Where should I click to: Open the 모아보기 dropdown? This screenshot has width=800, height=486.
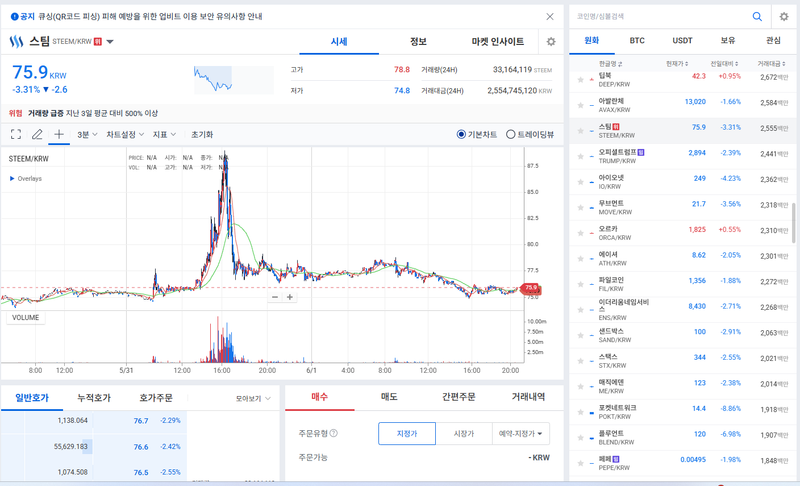pyautogui.click(x=253, y=398)
